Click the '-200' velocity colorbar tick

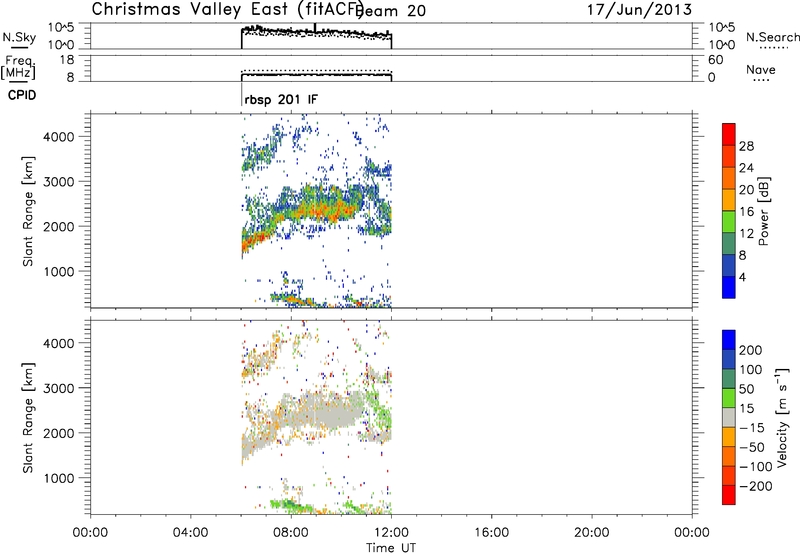coord(755,486)
